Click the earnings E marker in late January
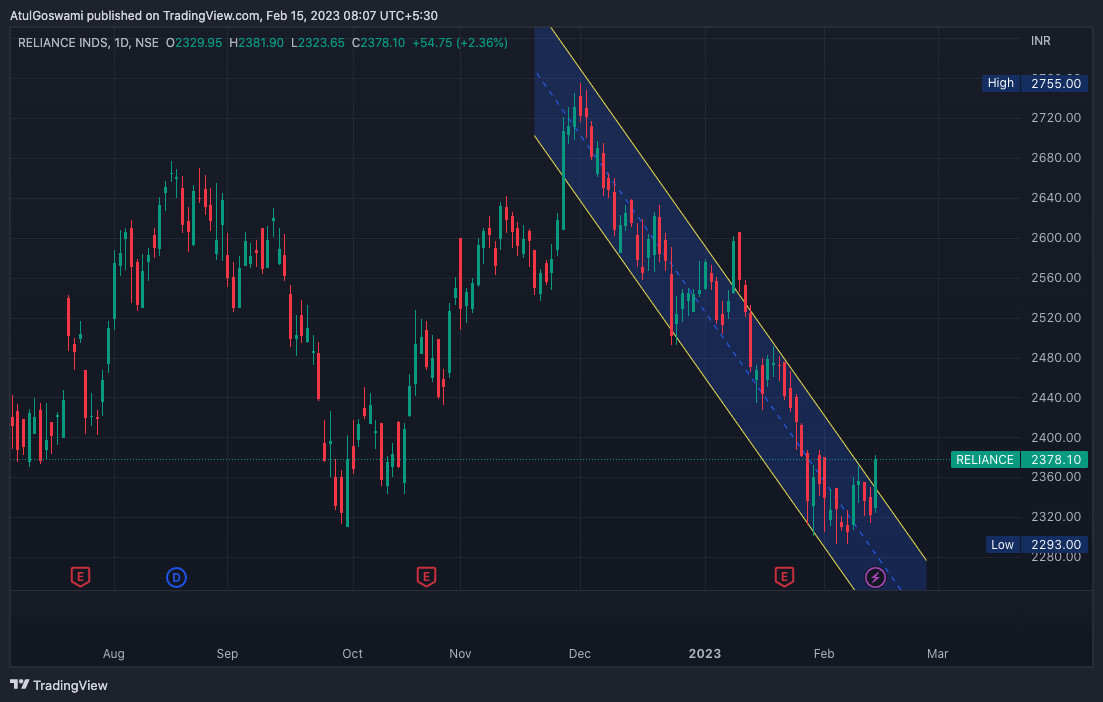This screenshot has height=702, width=1103. coord(784,577)
